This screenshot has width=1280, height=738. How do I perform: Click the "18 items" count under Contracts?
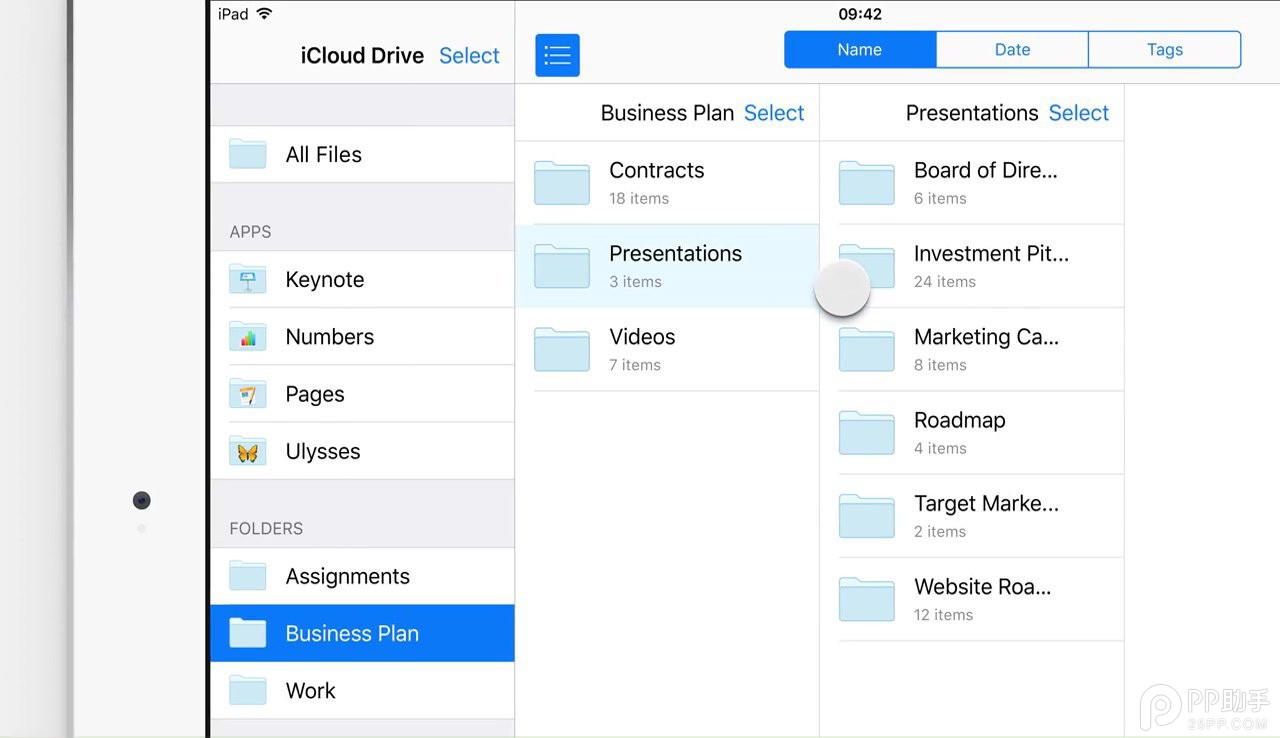click(639, 198)
